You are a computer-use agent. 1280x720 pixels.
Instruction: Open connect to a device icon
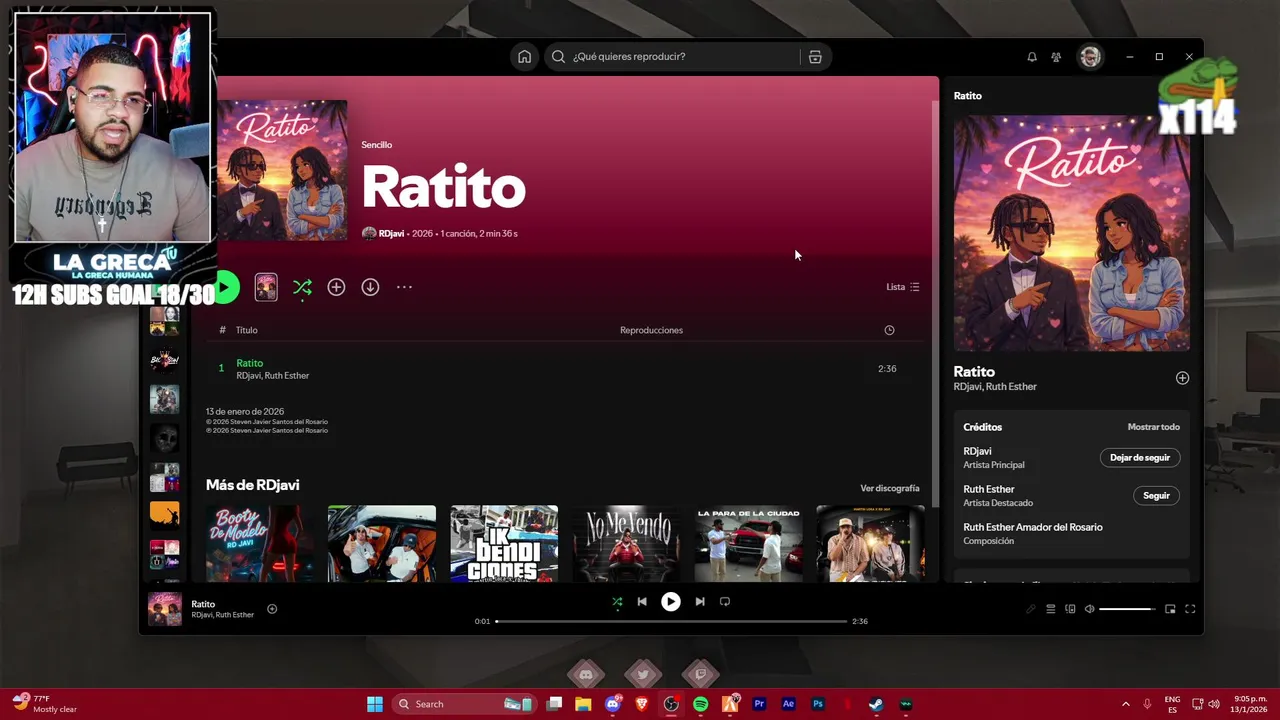pyautogui.click(x=1070, y=609)
